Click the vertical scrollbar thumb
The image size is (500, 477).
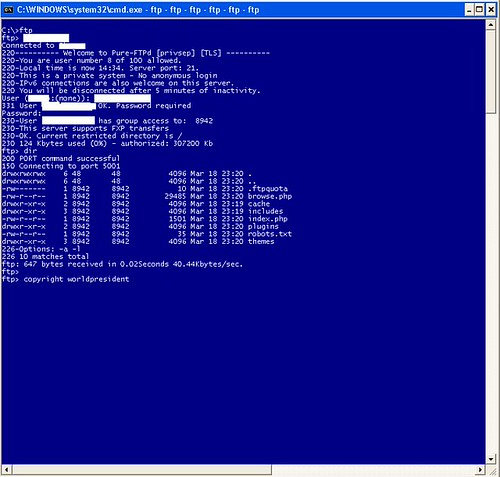[490, 72]
